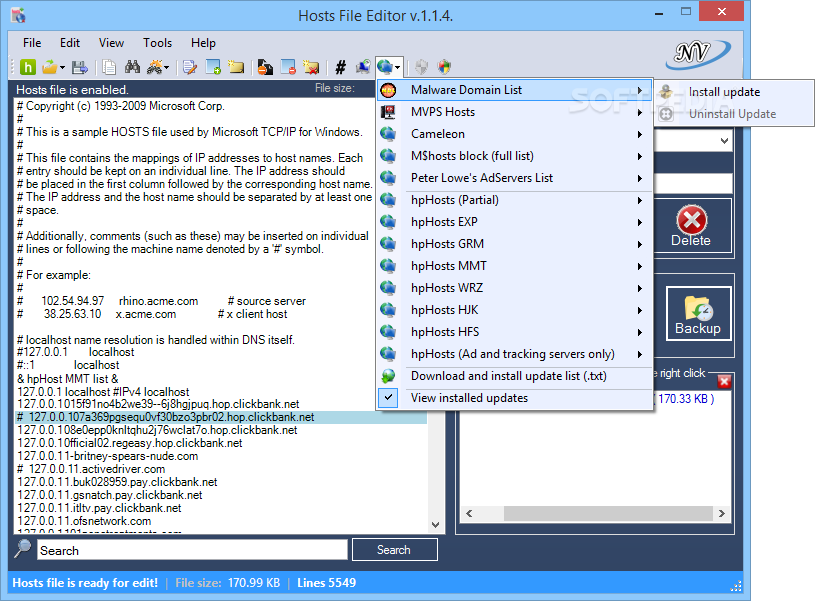Click the green 'h' hosts icon
Viewport: 815px width, 601px height.
coord(28,67)
